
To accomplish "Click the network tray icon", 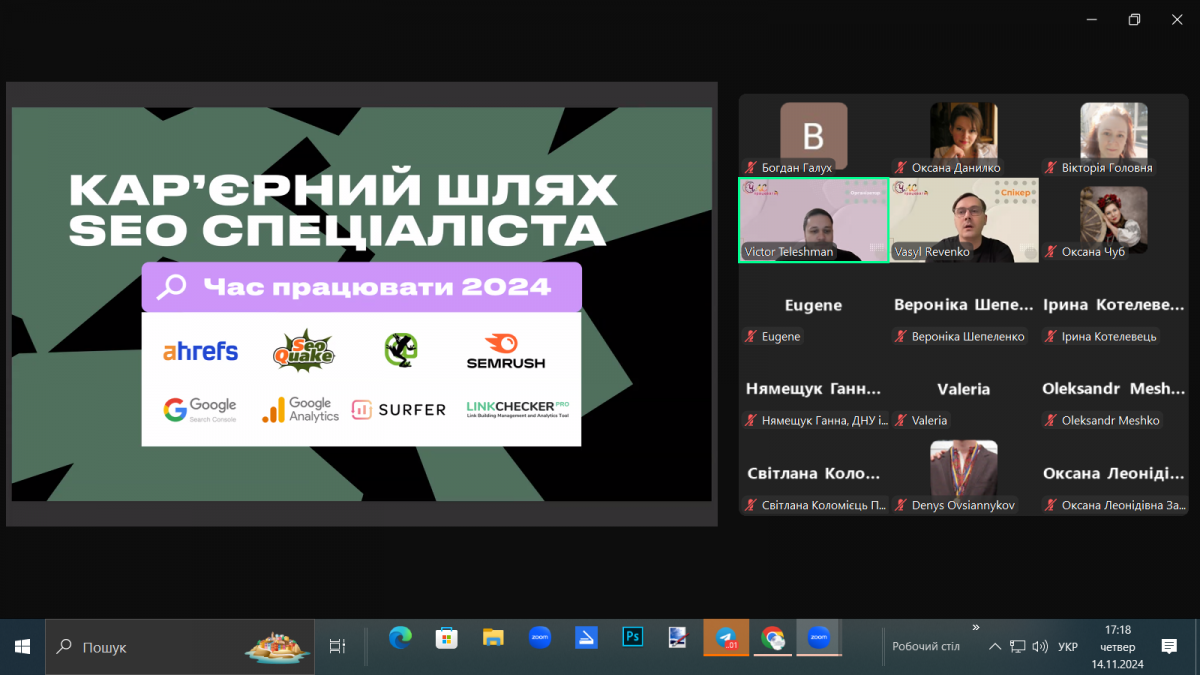I will (x=1017, y=647).
